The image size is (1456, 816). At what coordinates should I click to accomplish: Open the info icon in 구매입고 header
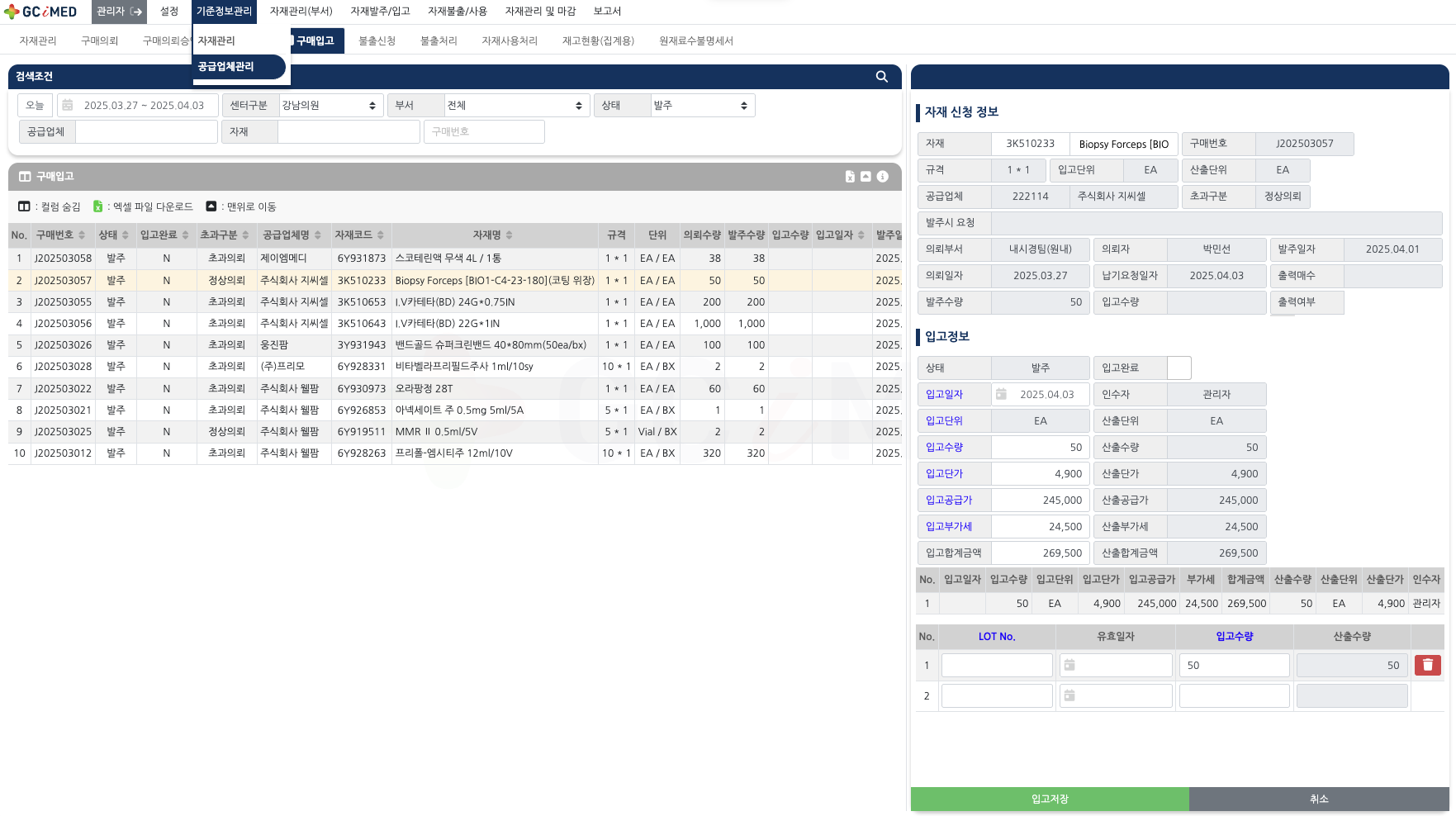tap(882, 177)
